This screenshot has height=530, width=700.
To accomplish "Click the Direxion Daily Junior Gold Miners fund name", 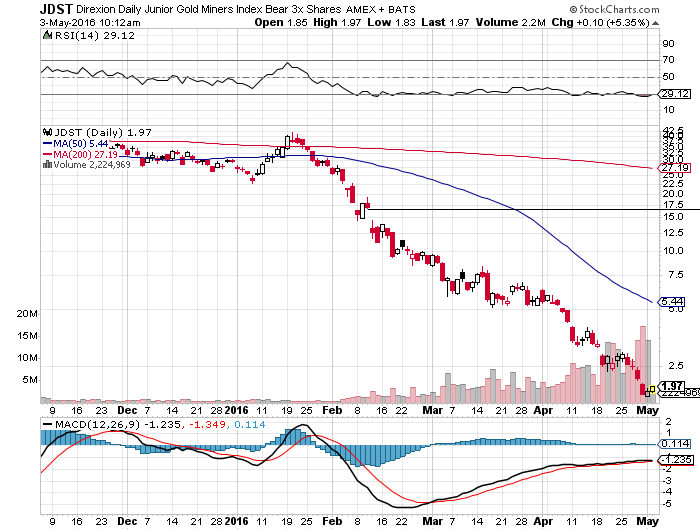I will 208,9.
